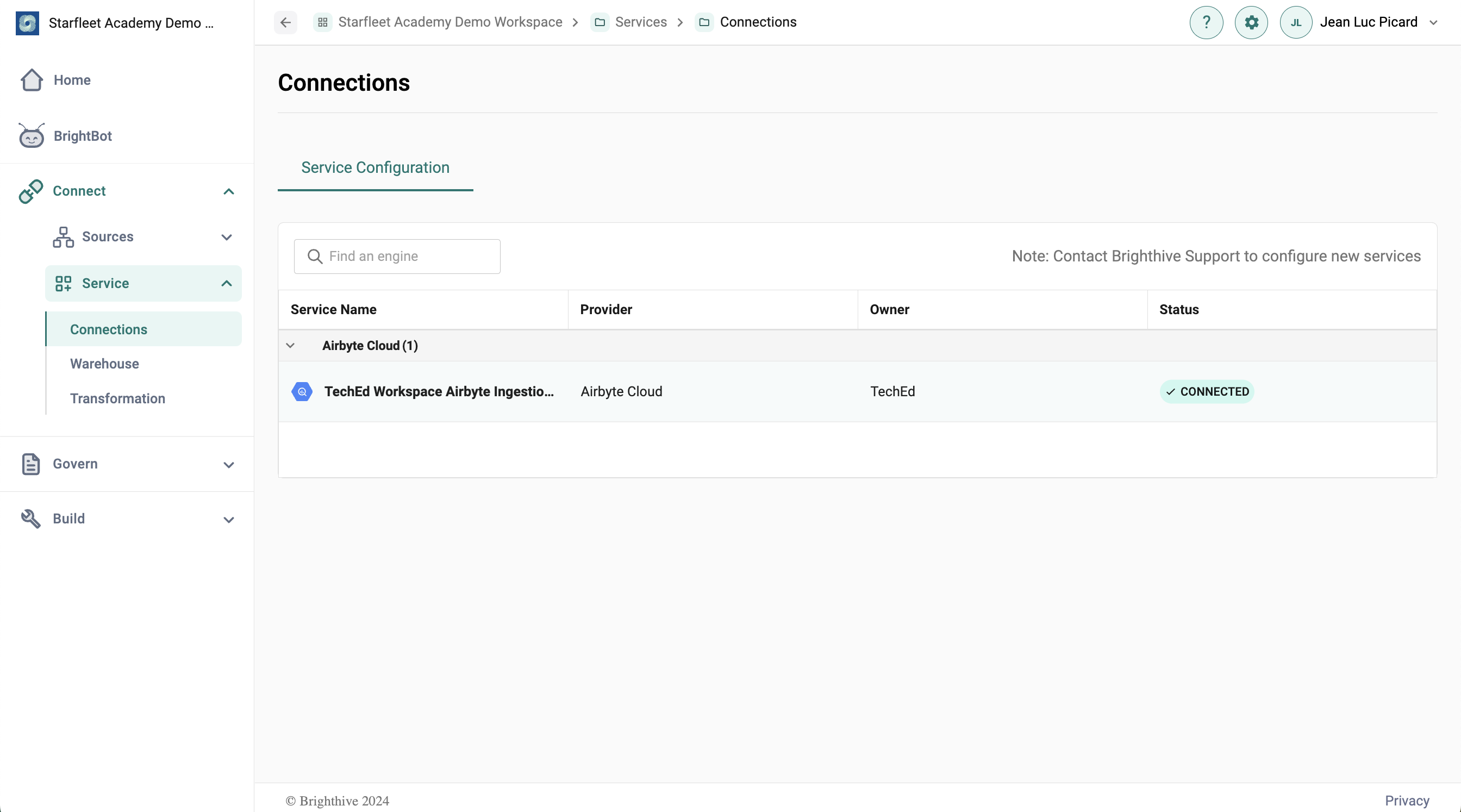Expand the Govern section chevron

click(x=229, y=465)
